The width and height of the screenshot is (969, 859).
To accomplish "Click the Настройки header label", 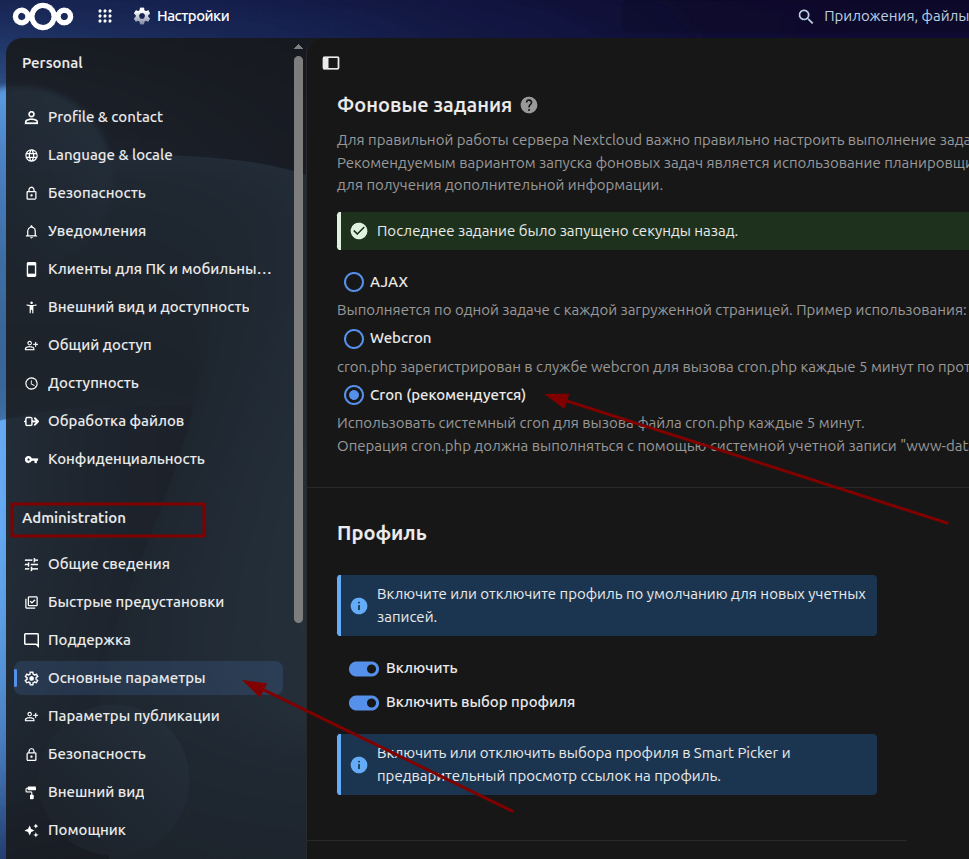I will pos(193,16).
